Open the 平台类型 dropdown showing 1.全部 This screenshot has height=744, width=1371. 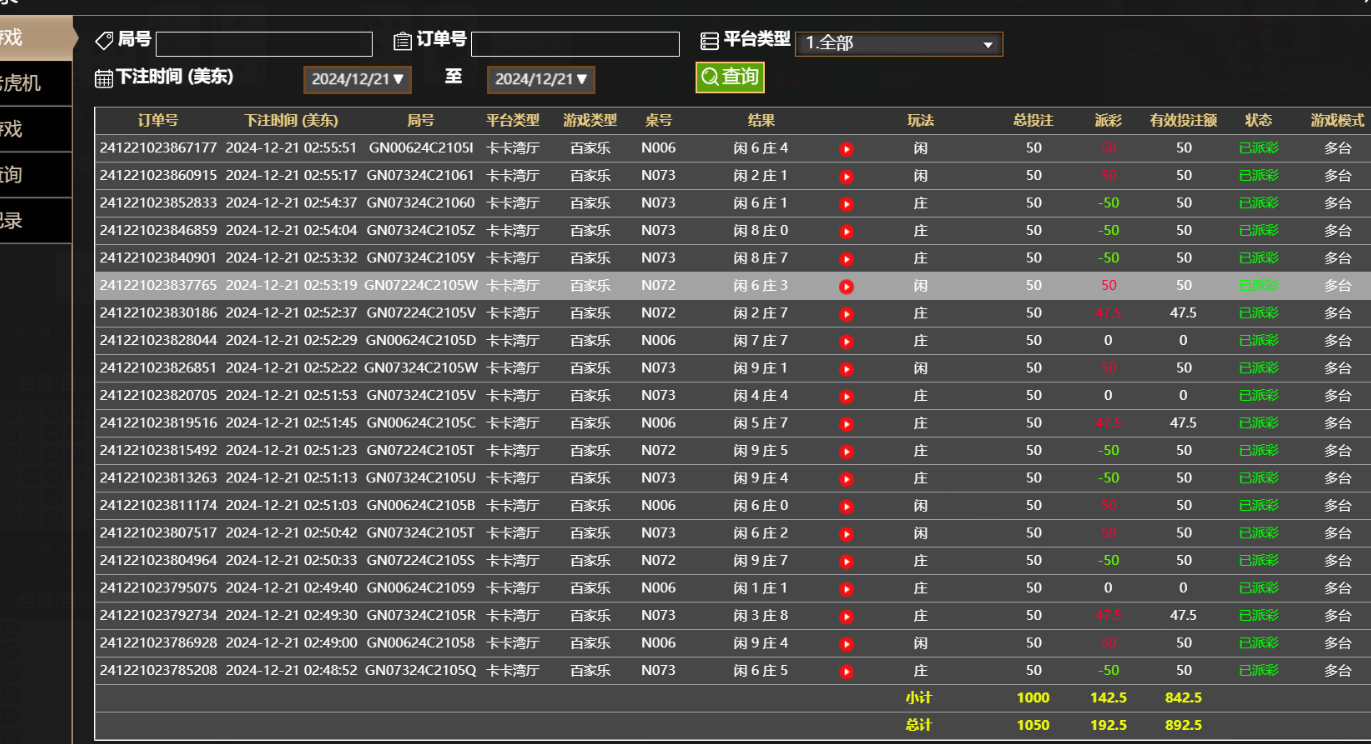click(898, 43)
